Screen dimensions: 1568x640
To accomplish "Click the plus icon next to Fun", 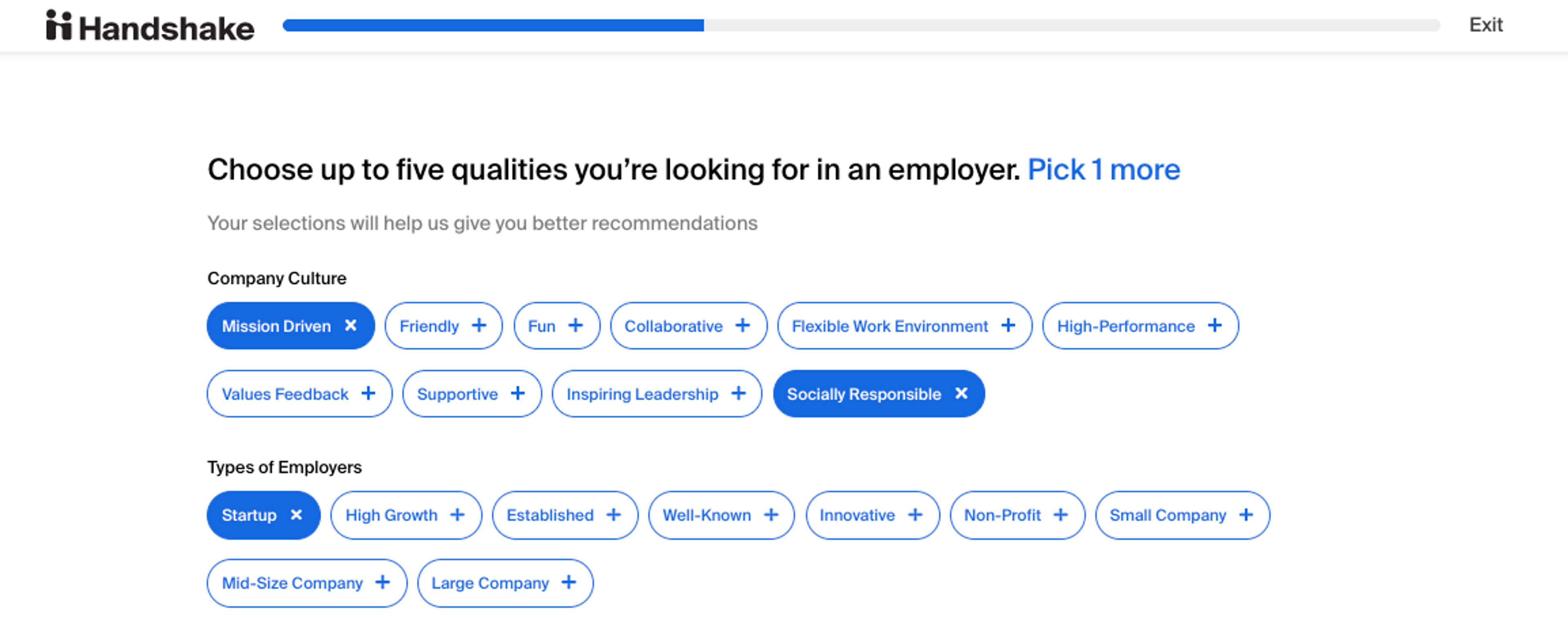I will [575, 326].
